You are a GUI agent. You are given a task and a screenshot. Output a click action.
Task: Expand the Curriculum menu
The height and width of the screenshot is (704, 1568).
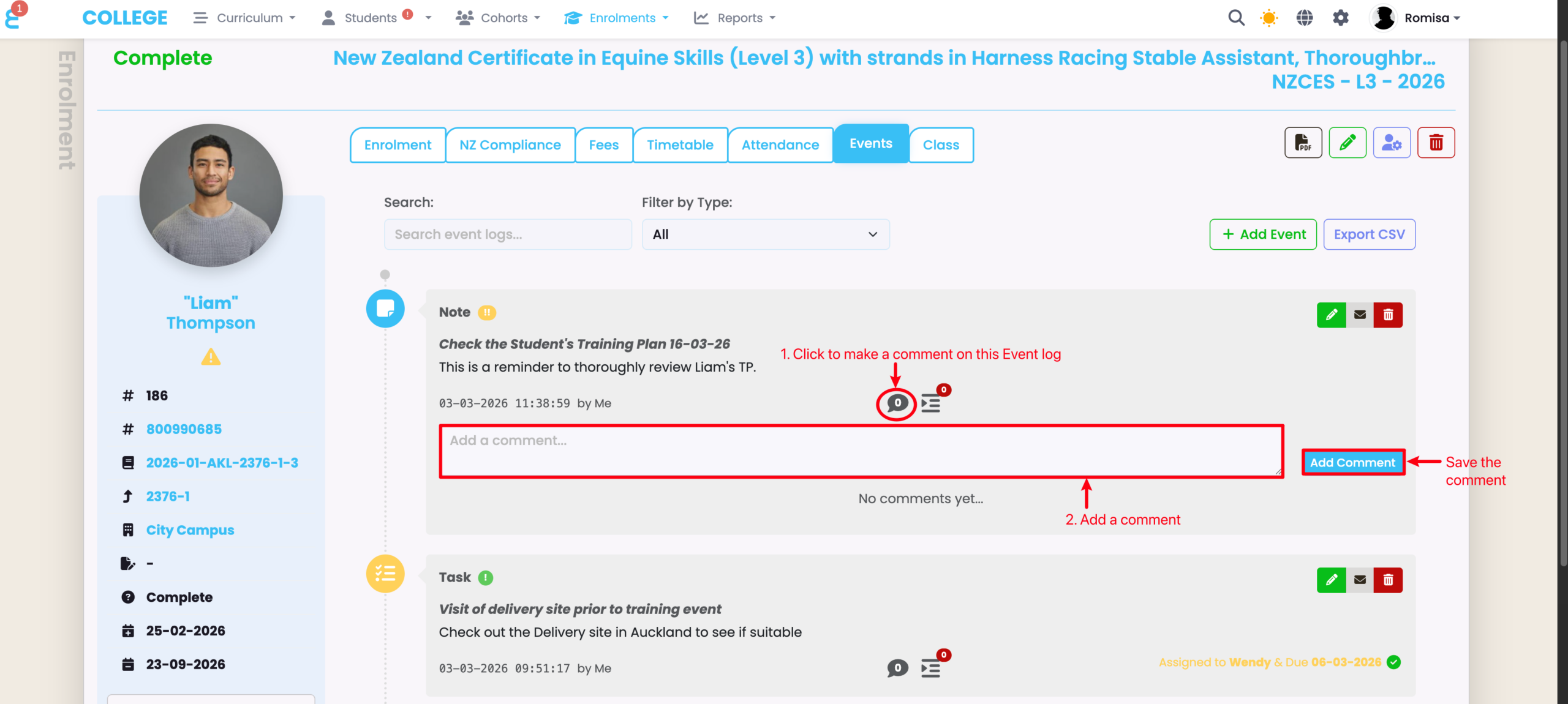(244, 18)
